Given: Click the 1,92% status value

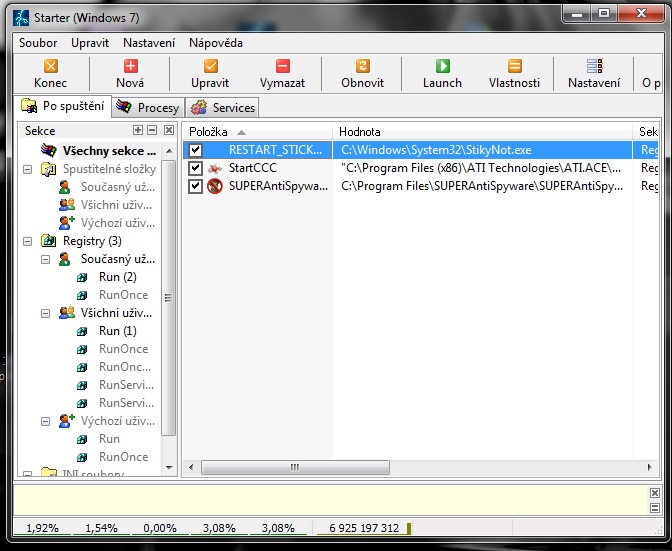Looking at the screenshot, I should pos(42,528).
